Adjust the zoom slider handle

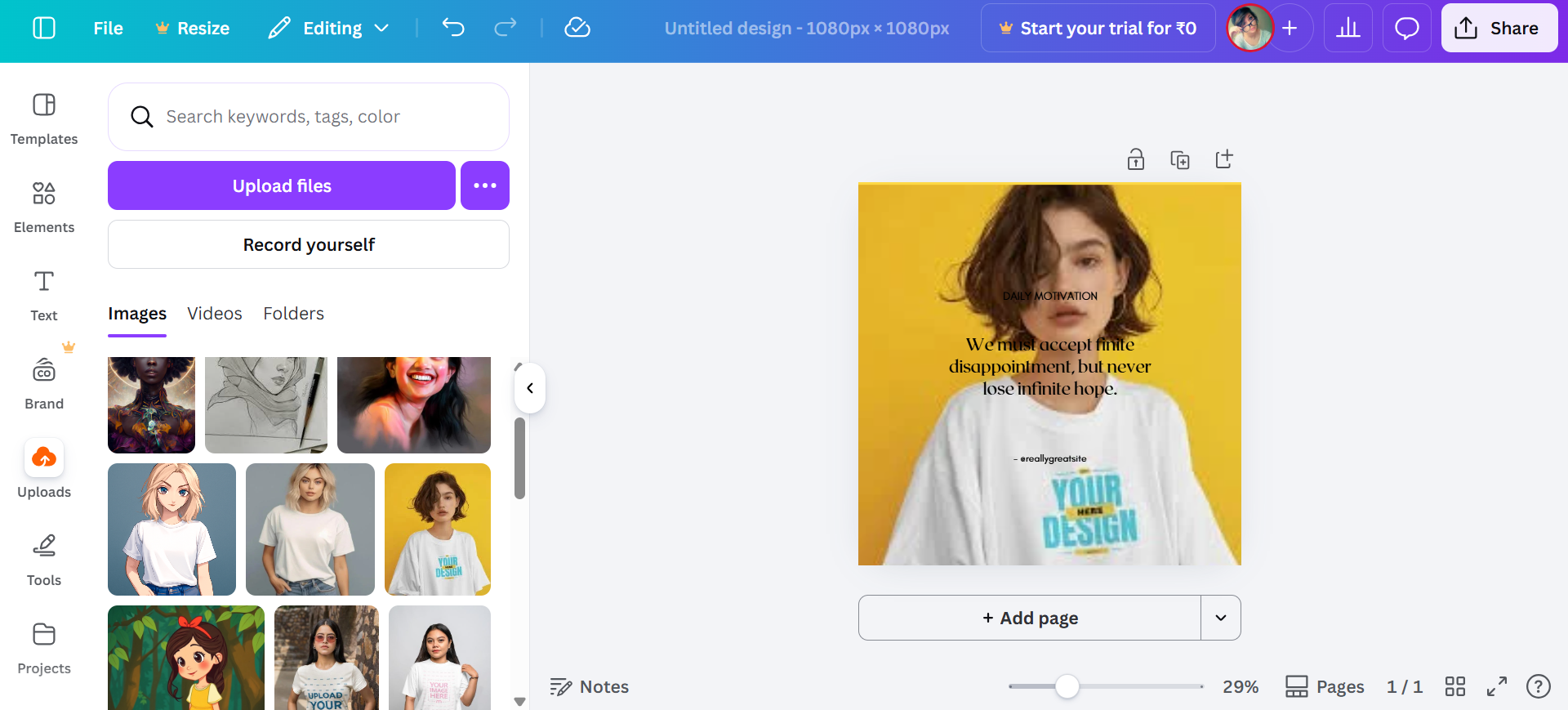coord(1067,686)
